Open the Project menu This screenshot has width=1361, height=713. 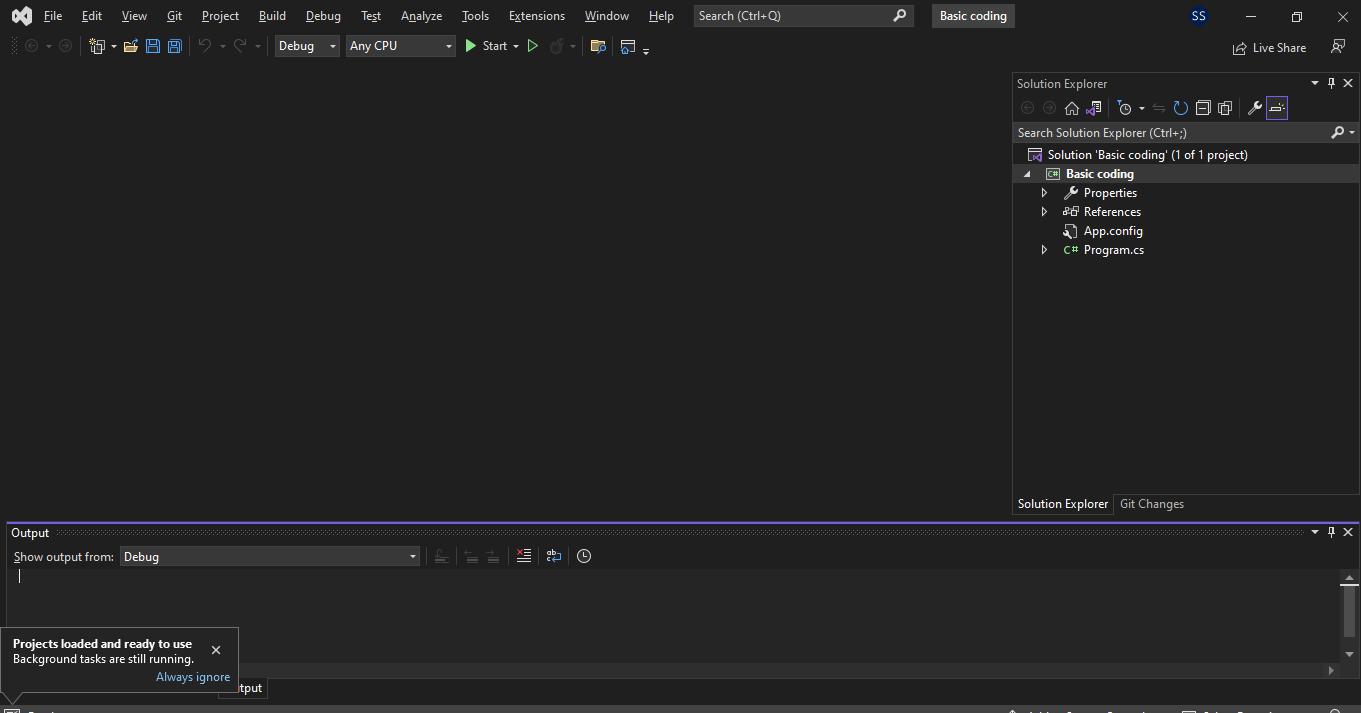[x=220, y=16]
